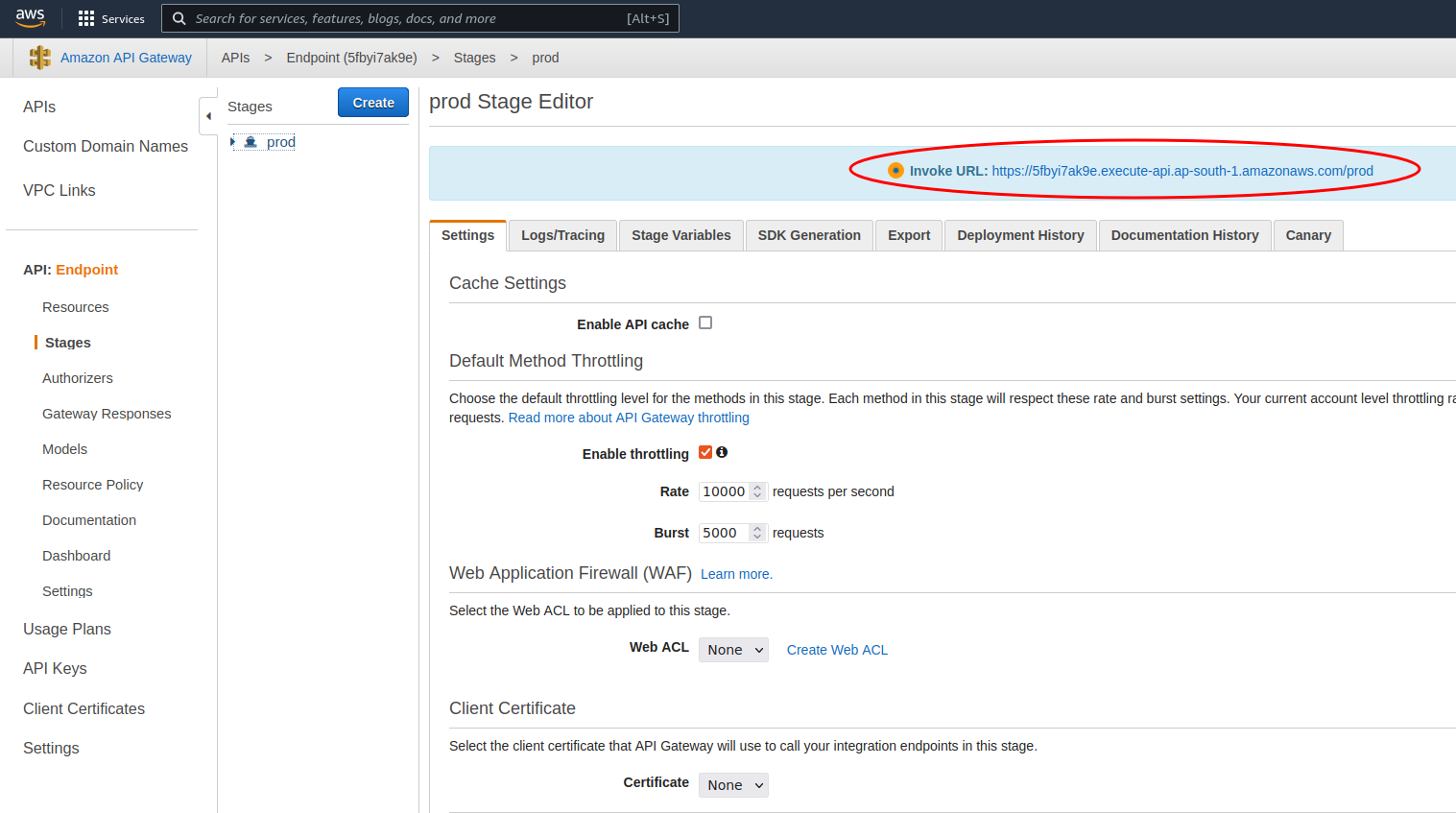
Task: Open the Deployment History tab
Action: click(1020, 235)
